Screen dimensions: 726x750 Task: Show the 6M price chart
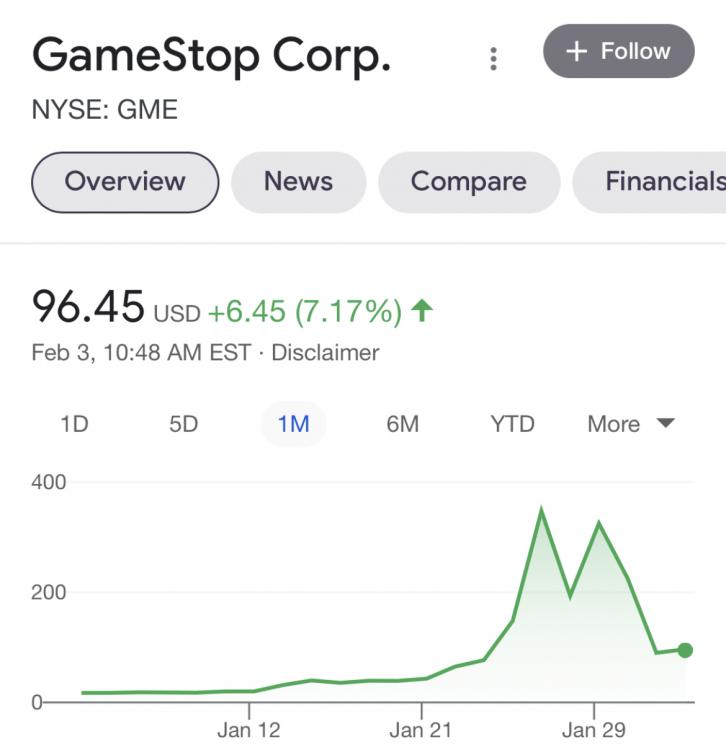point(402,424)
